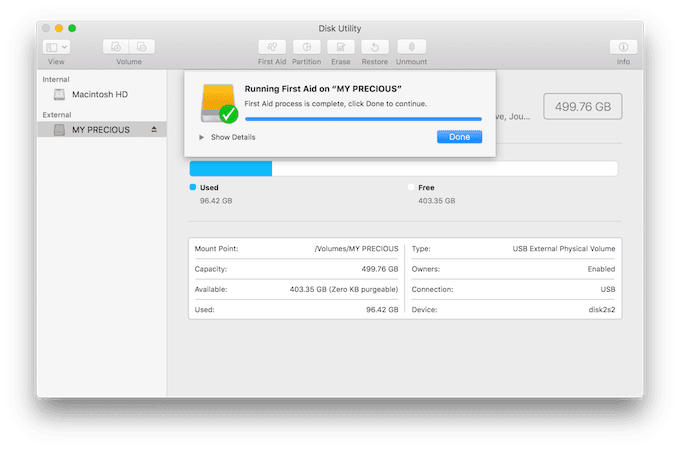Viewport: 680px width, 450px height.
Task: Select Macintosh HD in the sidebar
Action: click(101, 94)
